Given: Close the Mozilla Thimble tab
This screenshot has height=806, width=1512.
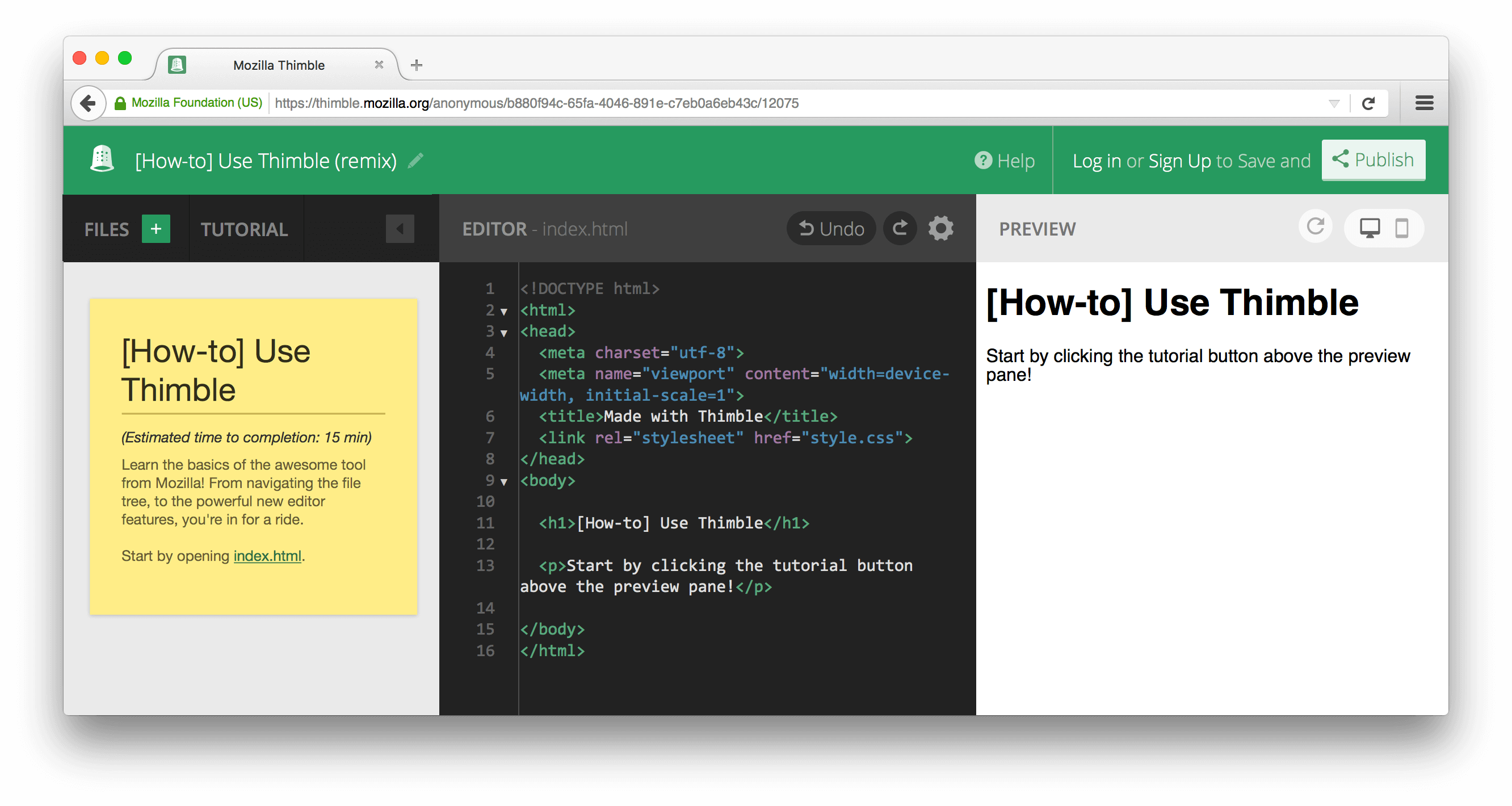Looking at the screenshot, I should pos(379,65).
